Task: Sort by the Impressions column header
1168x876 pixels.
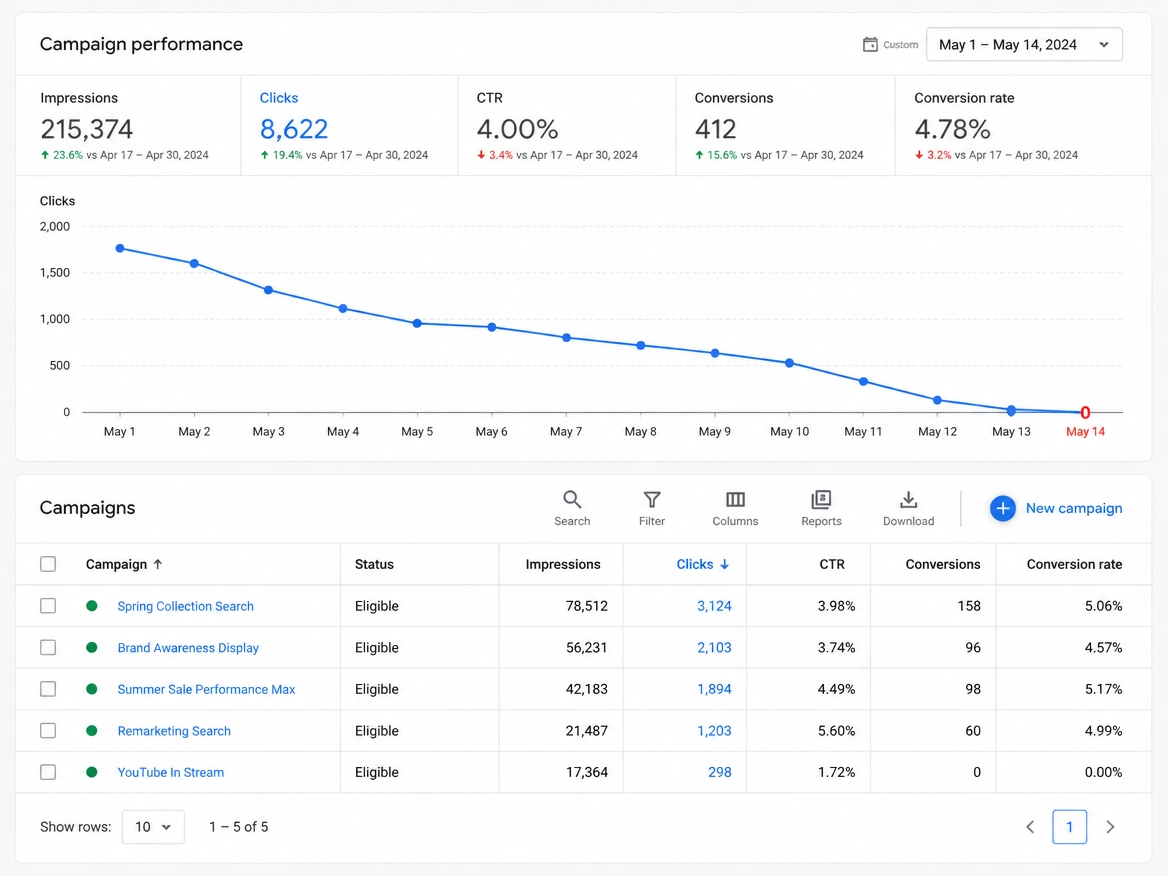Action: (x=562, y=564)
